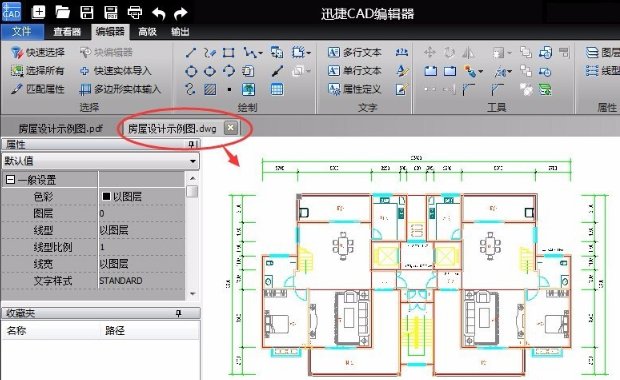Viewport: 620px width, 380px height.
Task: Open the dashed-selection tool dropdown in 绘制
Action: (x=308, y=53)
